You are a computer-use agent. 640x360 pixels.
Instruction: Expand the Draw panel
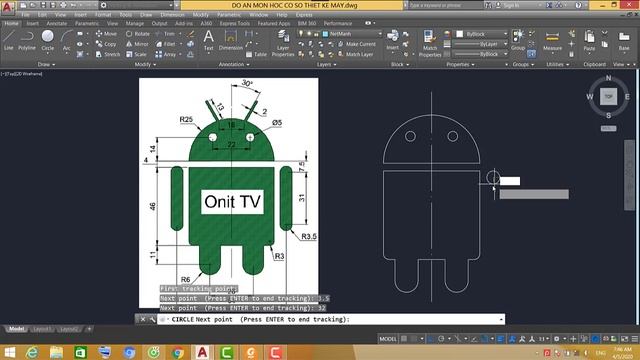coord(46,64)
